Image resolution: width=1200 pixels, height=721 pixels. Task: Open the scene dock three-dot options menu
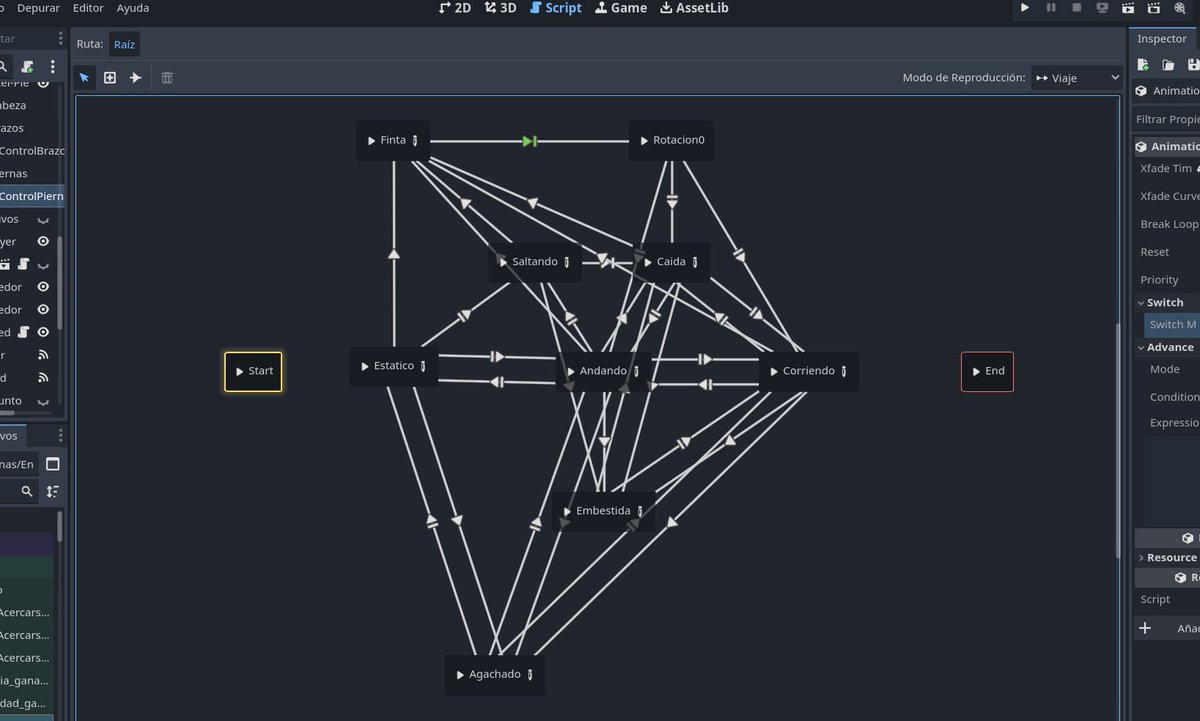[x=53, y=66]
